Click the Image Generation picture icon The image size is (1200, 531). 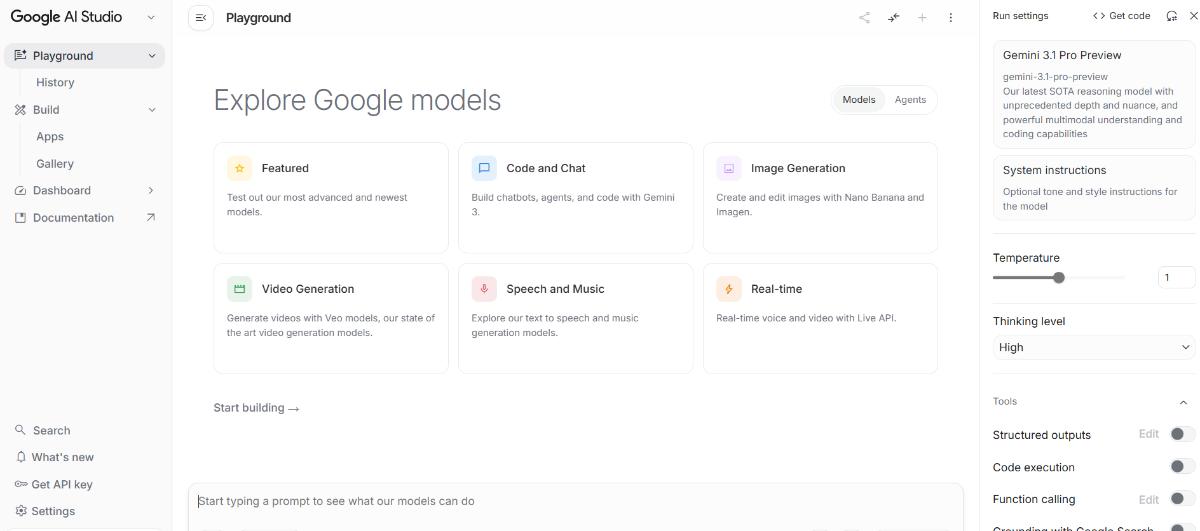[x=729, y=168]
